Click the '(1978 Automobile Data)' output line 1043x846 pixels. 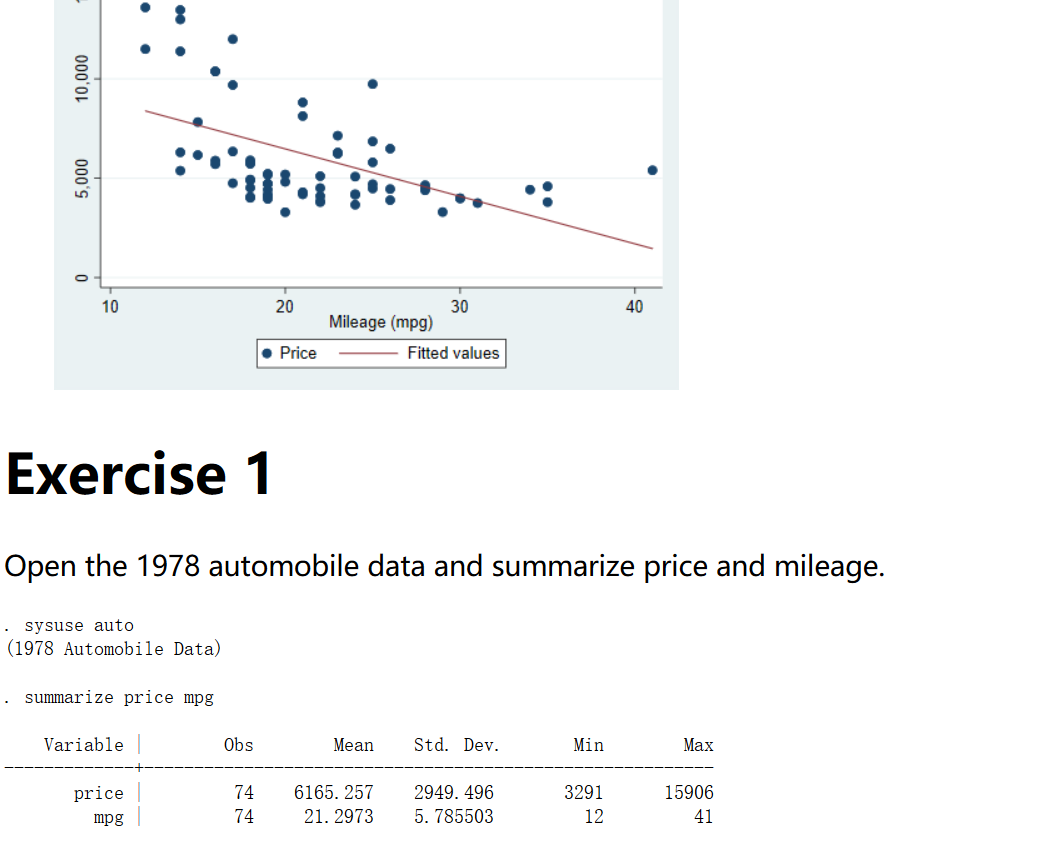[x=113, y=649]
